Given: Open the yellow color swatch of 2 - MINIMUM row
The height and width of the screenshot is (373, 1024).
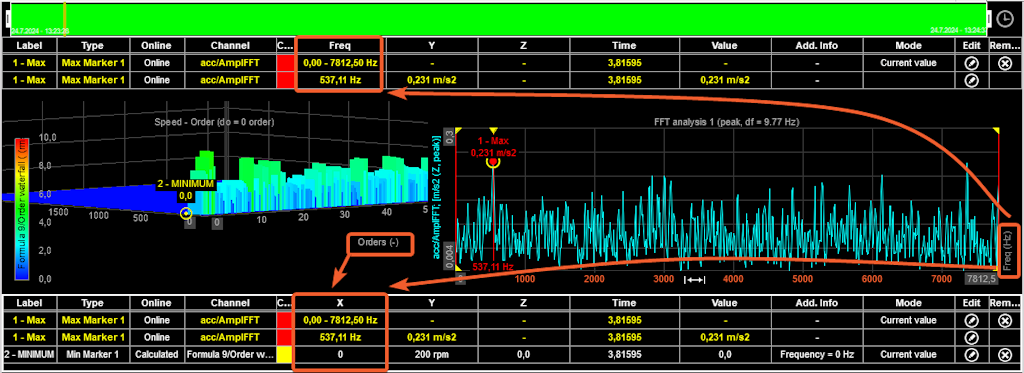Looking at the screenshot, I should (x=285, y=354).
